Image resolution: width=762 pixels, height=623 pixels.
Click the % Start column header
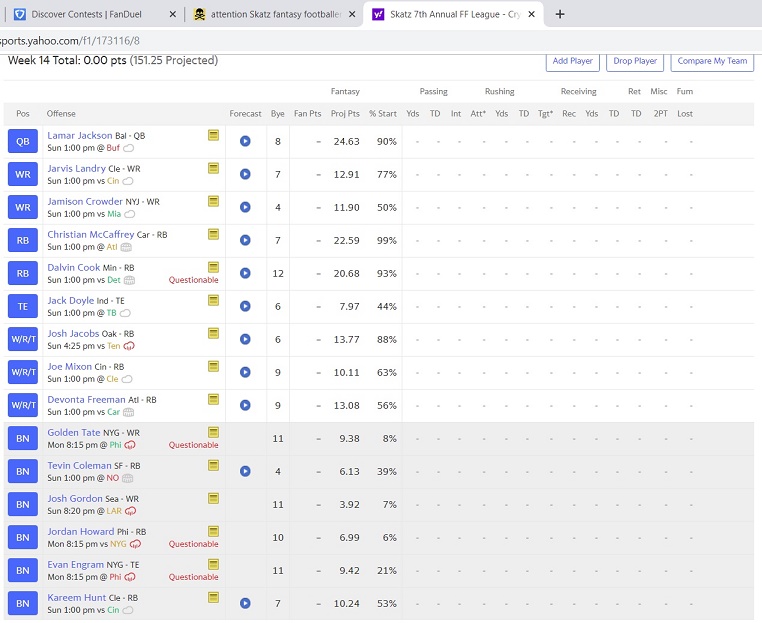(382, 114)
